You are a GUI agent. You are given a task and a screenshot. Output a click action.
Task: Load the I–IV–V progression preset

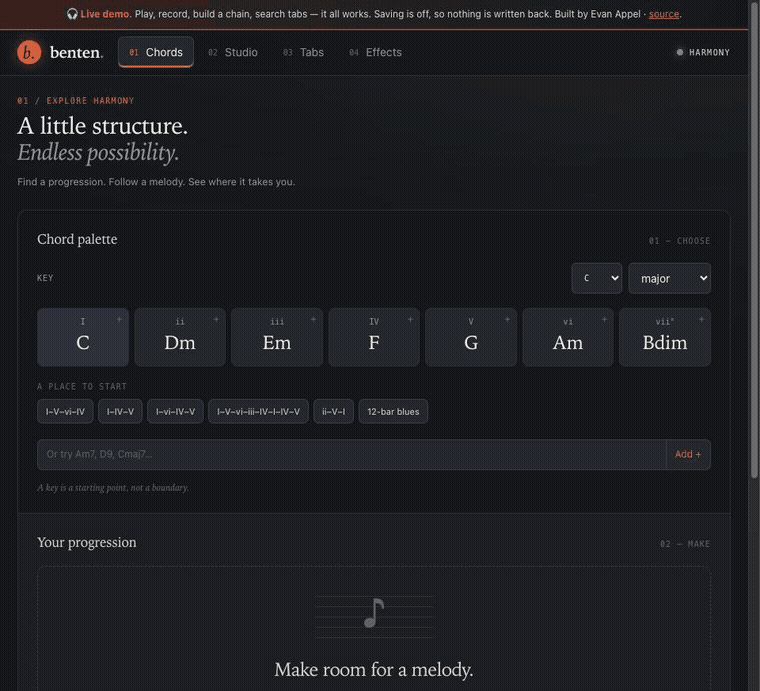click(120, 411)
